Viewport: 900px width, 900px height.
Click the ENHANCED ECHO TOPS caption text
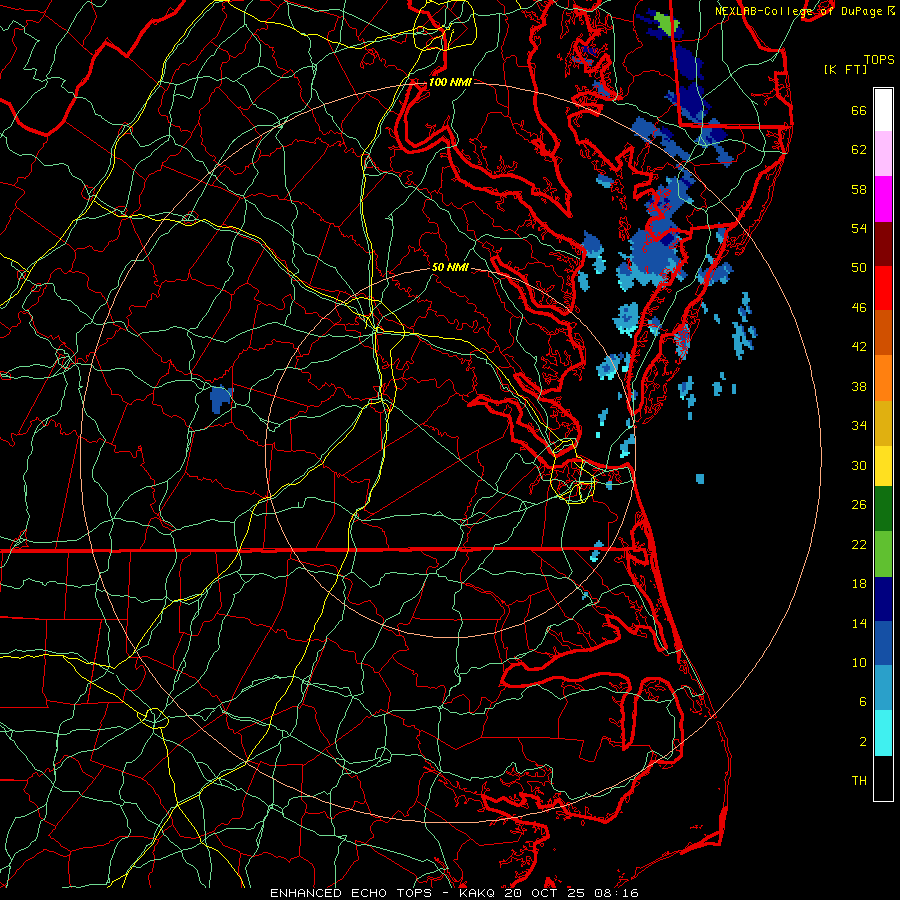coord(351,893)
